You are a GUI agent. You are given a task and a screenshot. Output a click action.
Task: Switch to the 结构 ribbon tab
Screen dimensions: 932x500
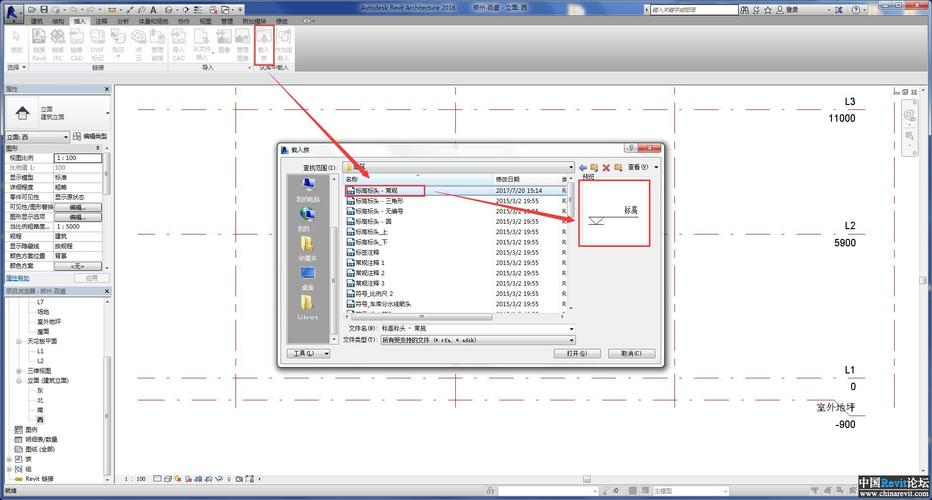coord(58,21)
